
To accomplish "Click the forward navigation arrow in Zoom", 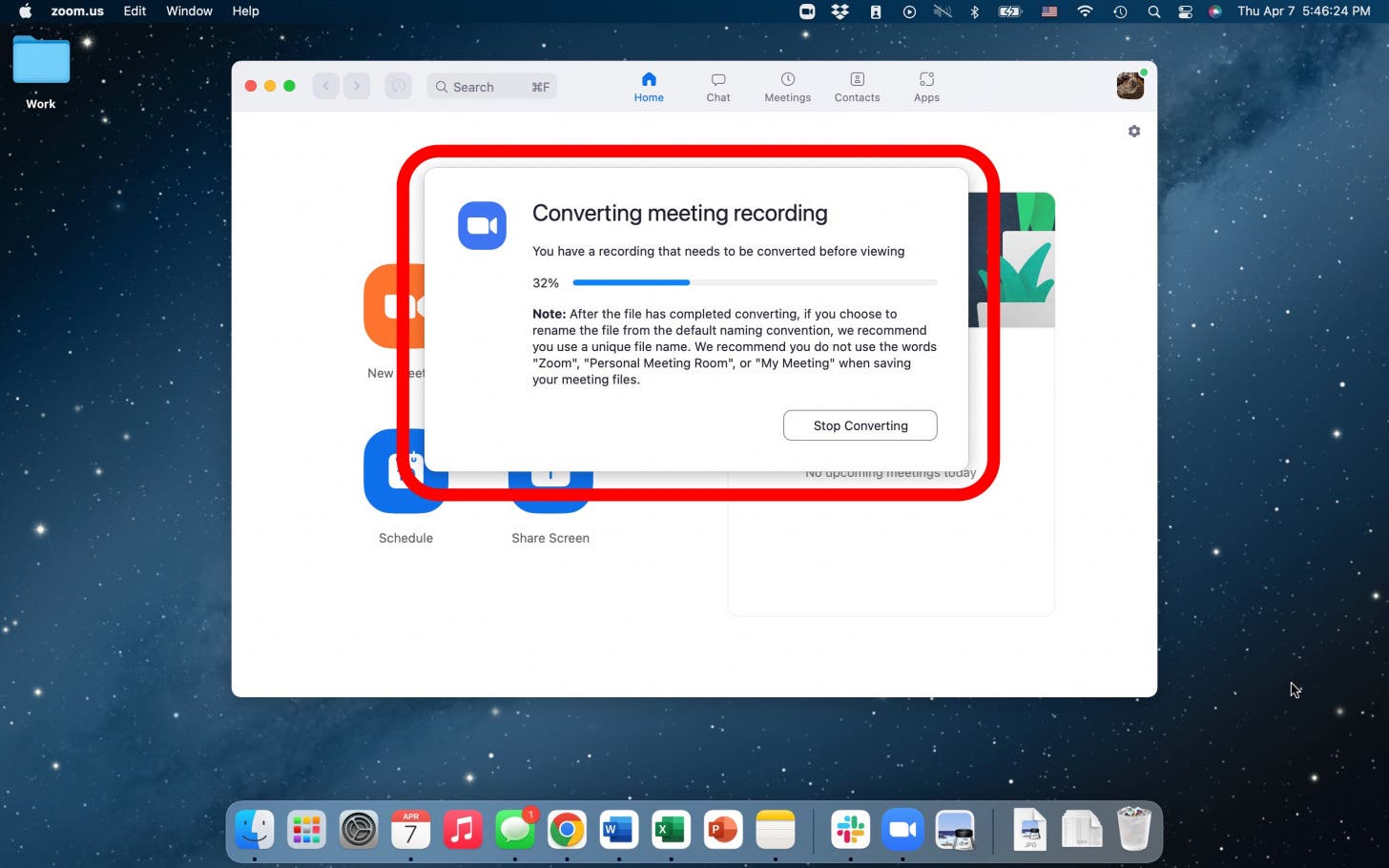I will 357,87.
